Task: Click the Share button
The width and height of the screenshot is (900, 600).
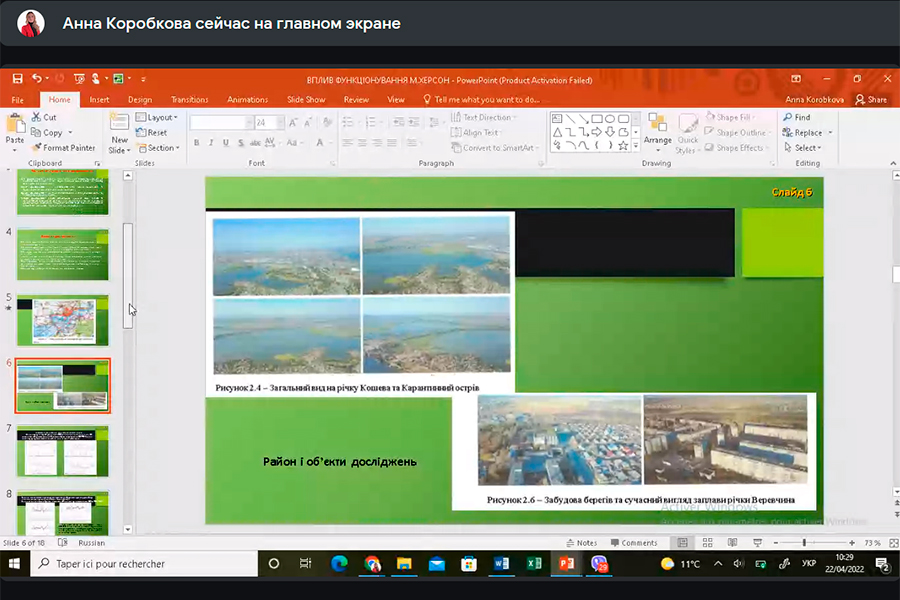Action: (x=871, y=100)
